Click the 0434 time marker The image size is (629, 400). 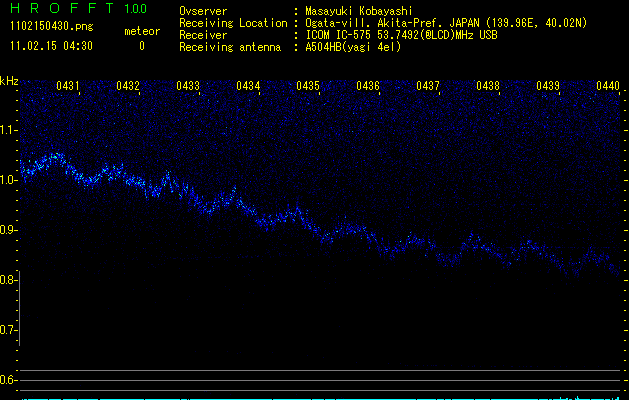248,86
